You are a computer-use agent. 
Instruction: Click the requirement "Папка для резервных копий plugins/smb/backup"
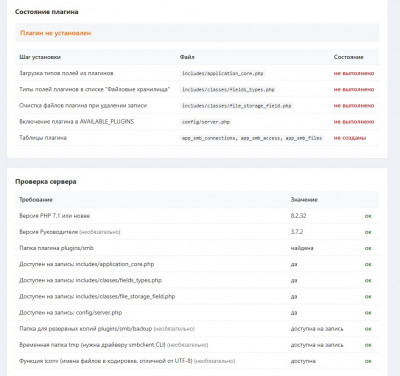click(x=86, y=329)
